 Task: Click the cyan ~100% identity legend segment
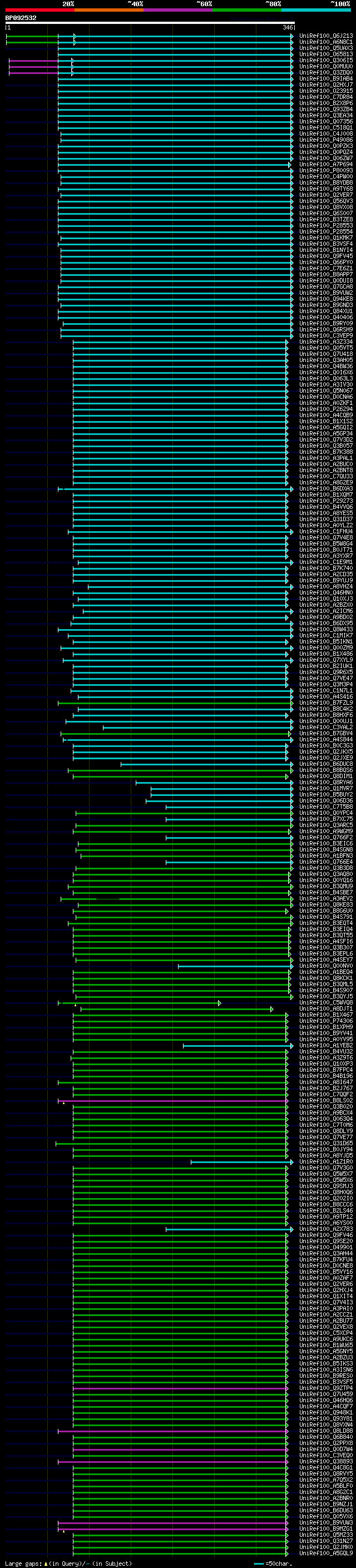pyautogui.click(x=316, y=11)
